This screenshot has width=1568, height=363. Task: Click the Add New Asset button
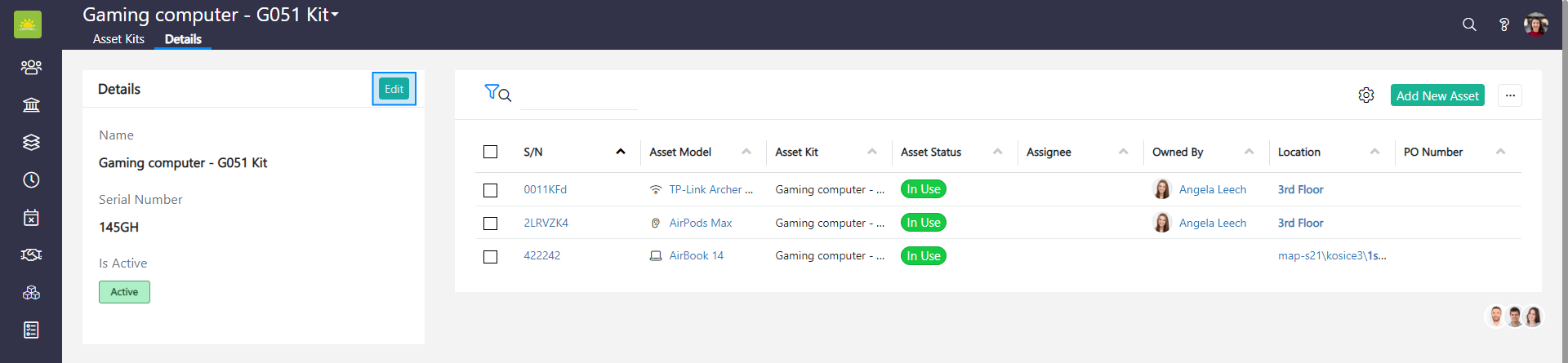click(x=1437, y=95)
